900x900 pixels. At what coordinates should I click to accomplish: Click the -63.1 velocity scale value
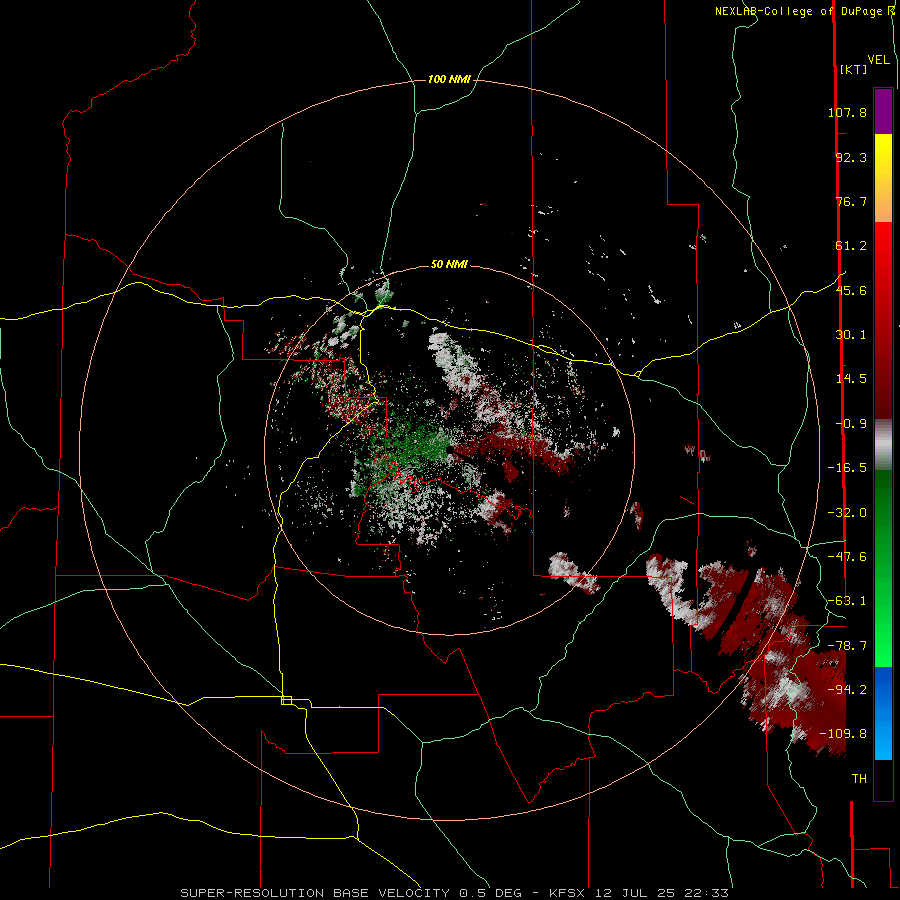pos(847,601)
